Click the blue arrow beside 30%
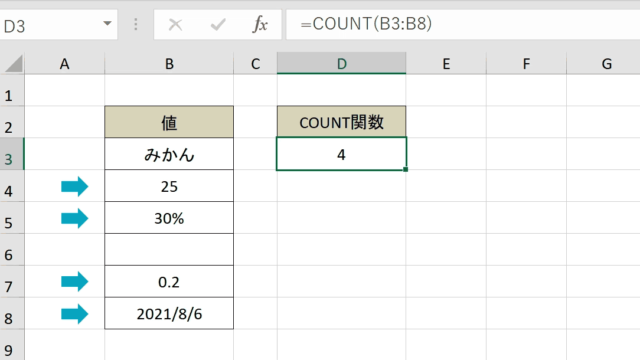 point(75,218)
